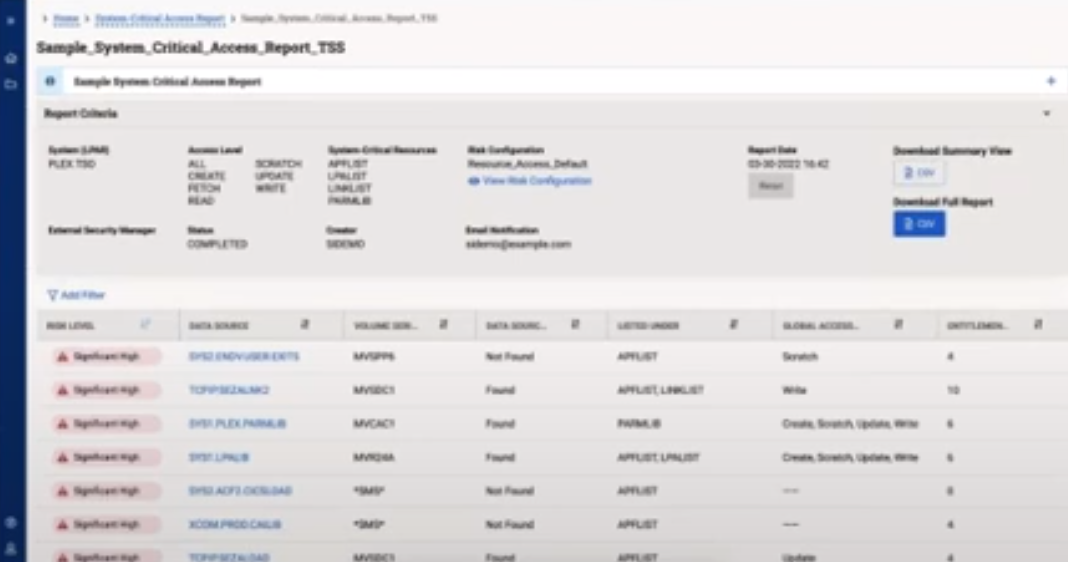This screenshot has height=562, width=1068.
Task: Select the Sample_System_Critical_Access_Report_TSS page title
Action: (191, 47)
